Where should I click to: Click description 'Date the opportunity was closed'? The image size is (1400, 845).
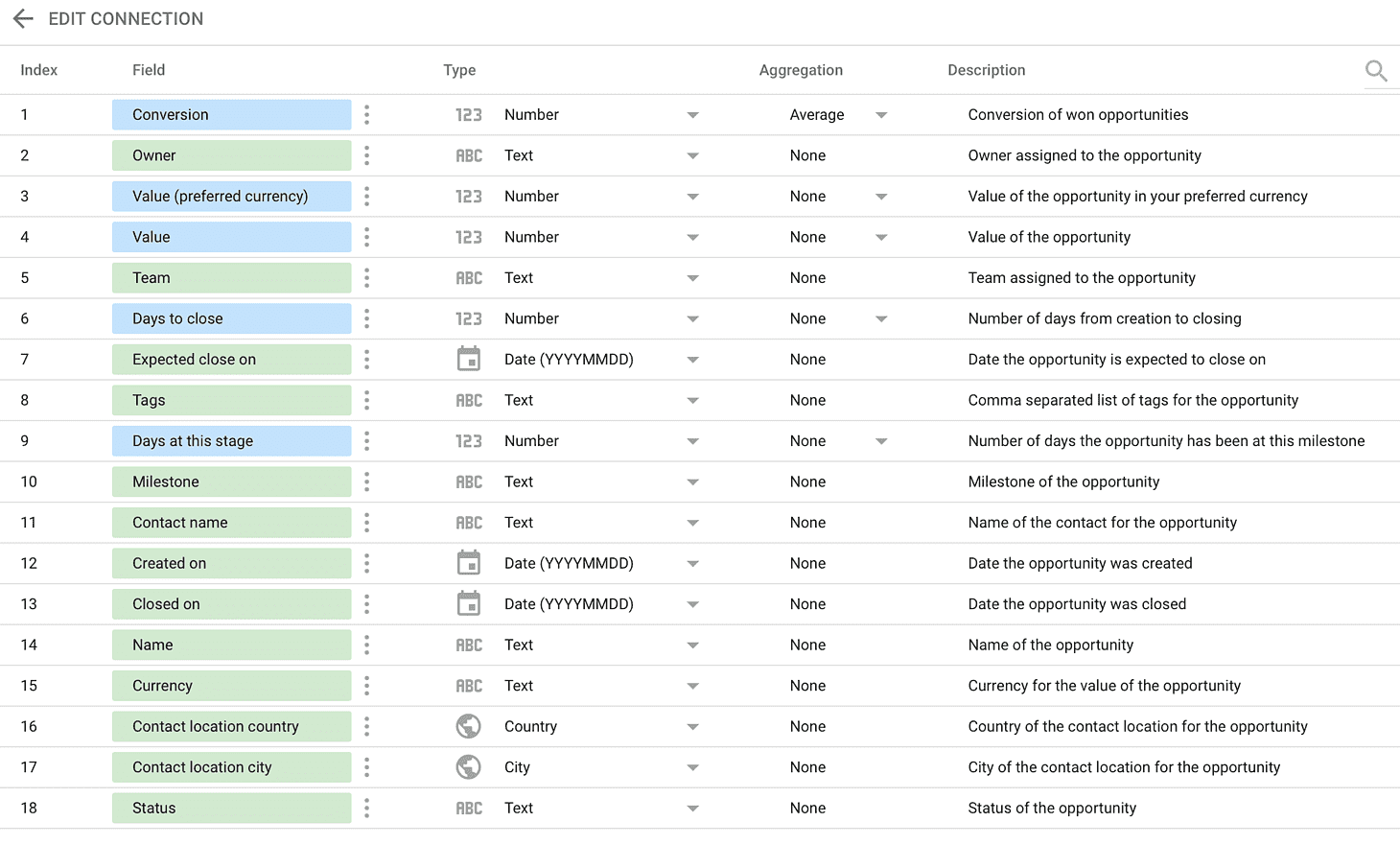tap(1077, 604)
